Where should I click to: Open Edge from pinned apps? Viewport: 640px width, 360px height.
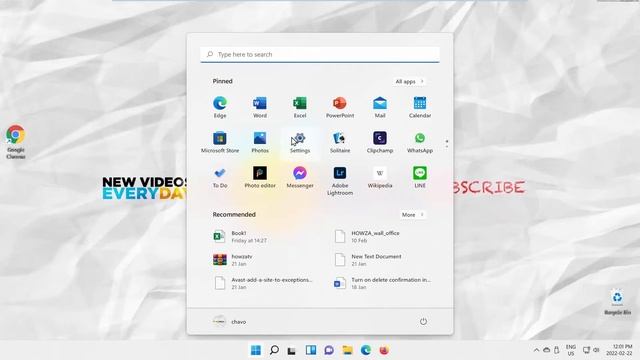tap(220, 107)
